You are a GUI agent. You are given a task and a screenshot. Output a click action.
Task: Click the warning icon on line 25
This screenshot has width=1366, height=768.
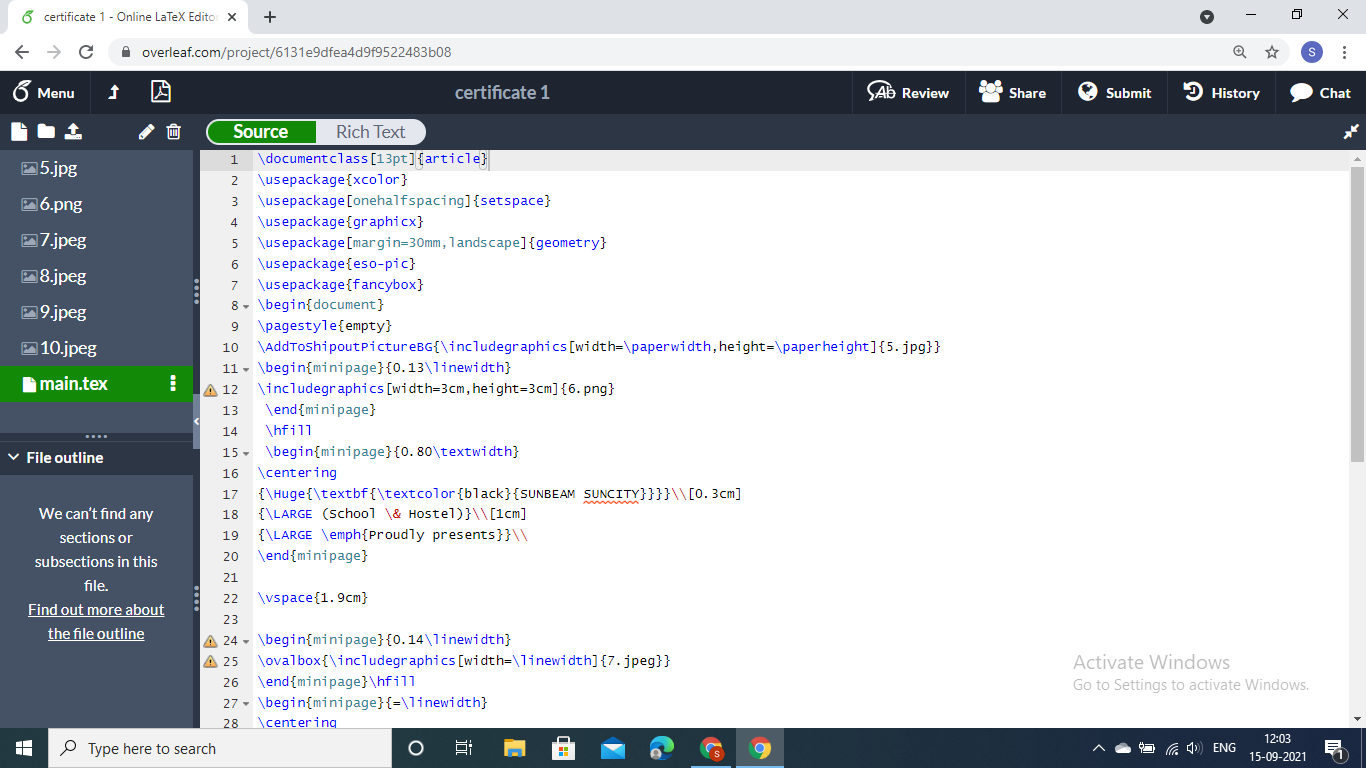point(210,662)
